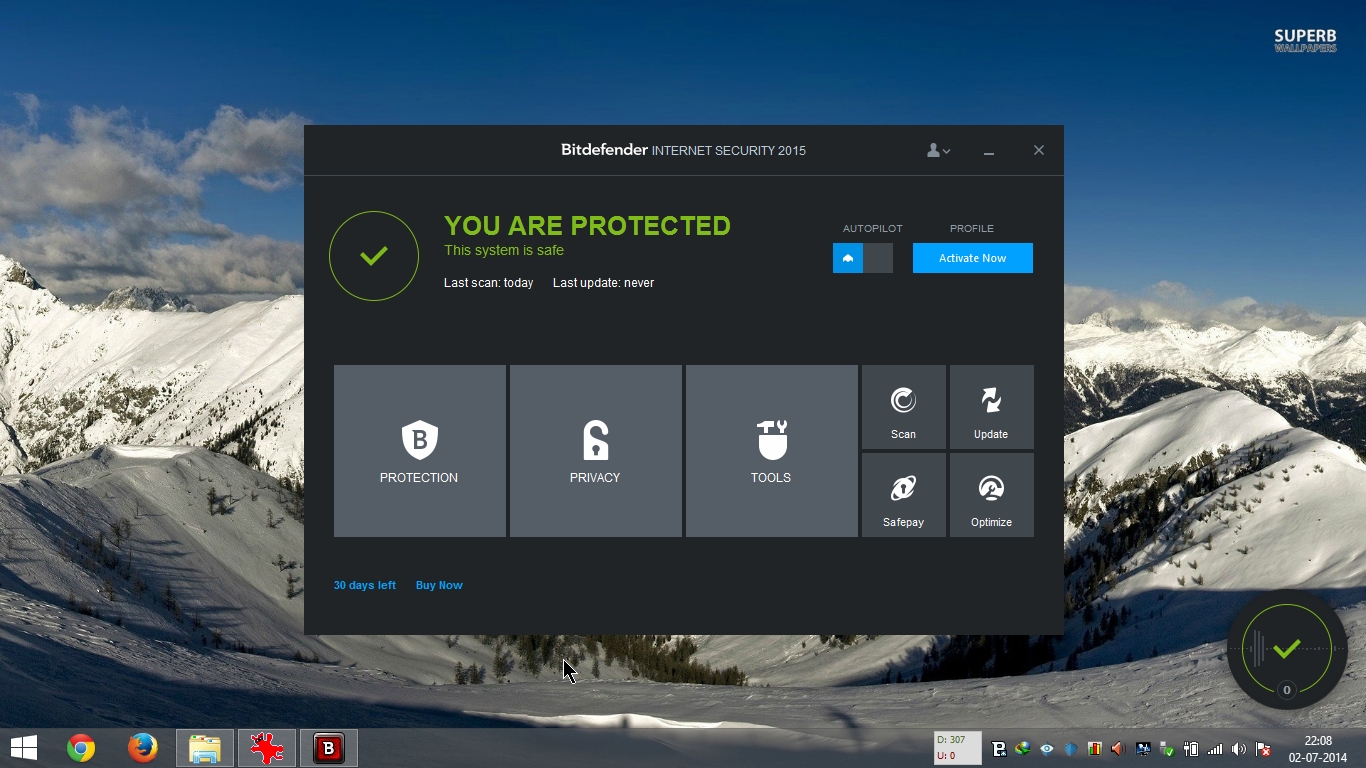The image size is (1366, 768).
Task: Open the Windows Start menu
Action: click(x=22, y=747)
